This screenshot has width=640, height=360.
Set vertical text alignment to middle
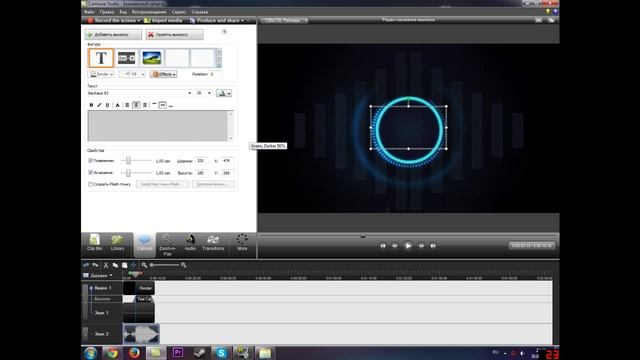[x=162, y=105]
